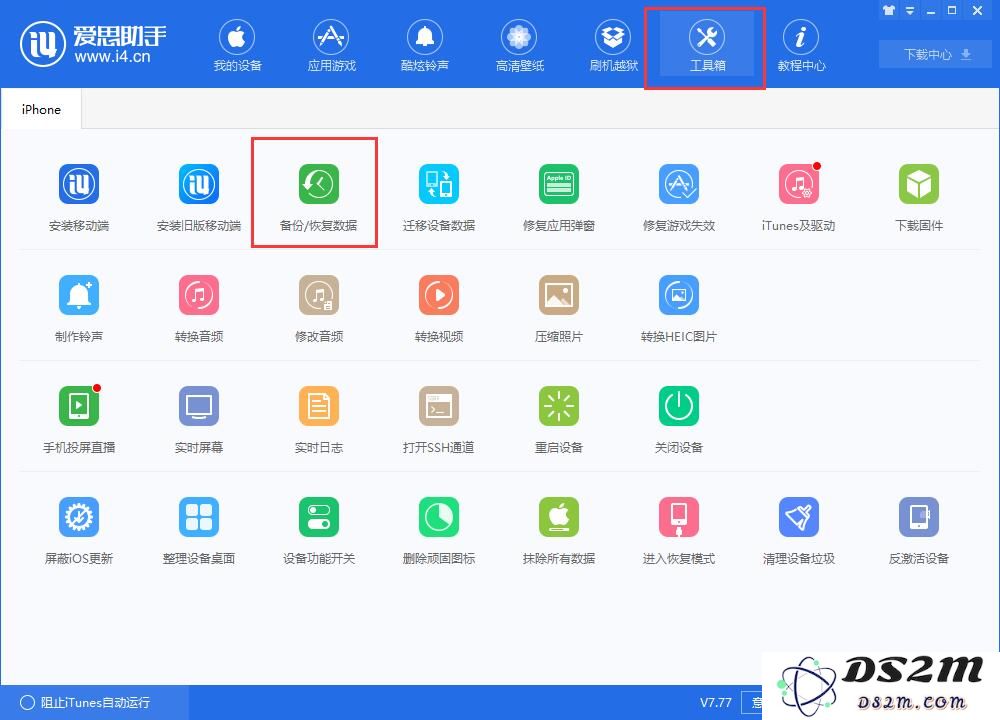Screen dimensions: 1000x720
Task: Select the iPhone device tab
Action: (41, 109)
